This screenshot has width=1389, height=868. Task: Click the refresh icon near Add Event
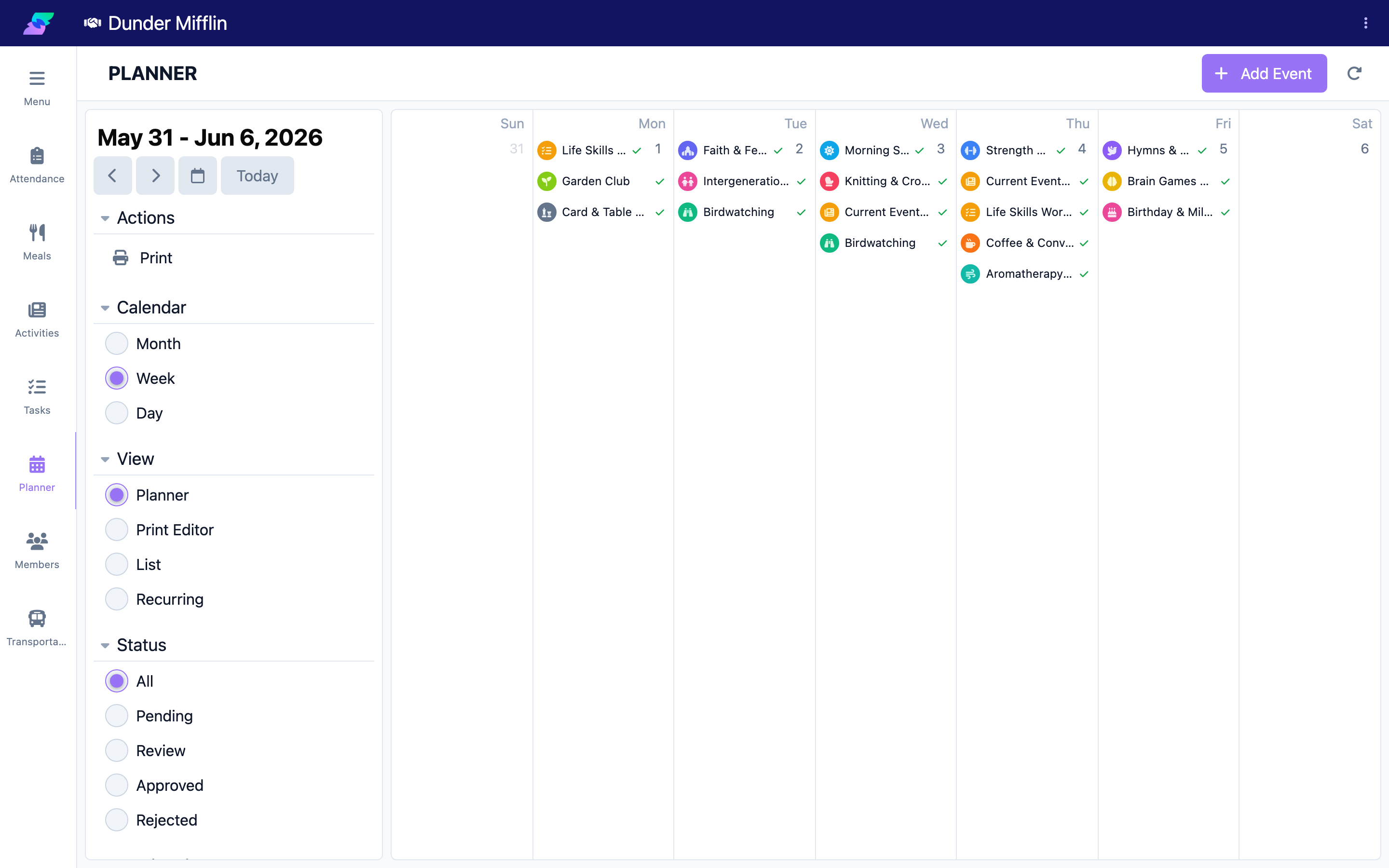point(1354,73)
